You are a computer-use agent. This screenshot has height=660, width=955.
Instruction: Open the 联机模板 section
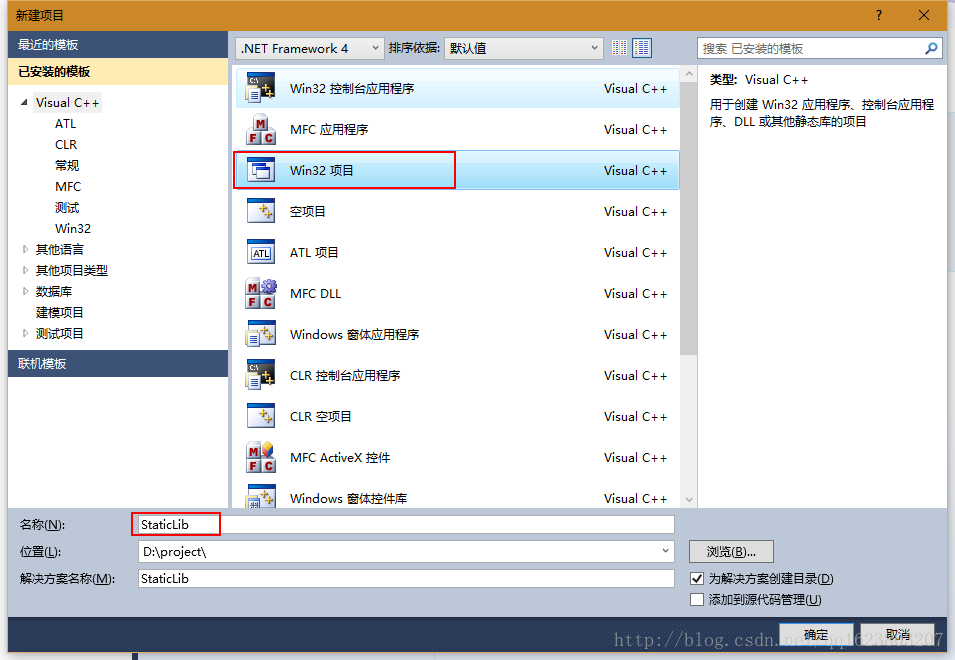click(x=118, y=363)
